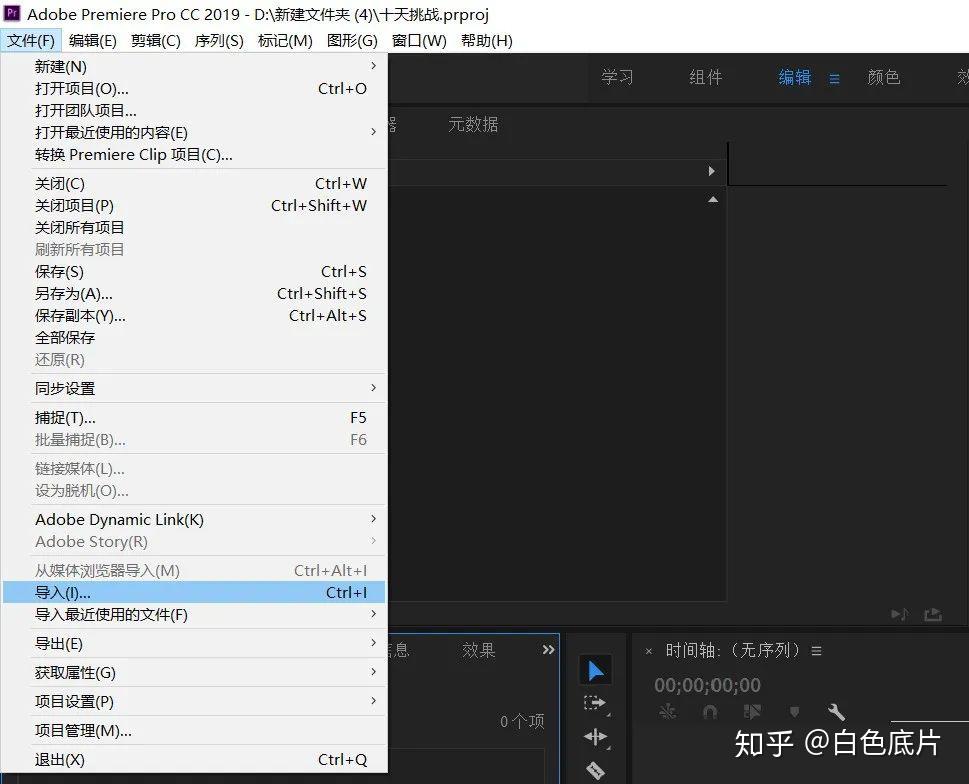Click the timeline (无序列) panel title
This screenshot has height=784, width=969.
pos(732,651)
